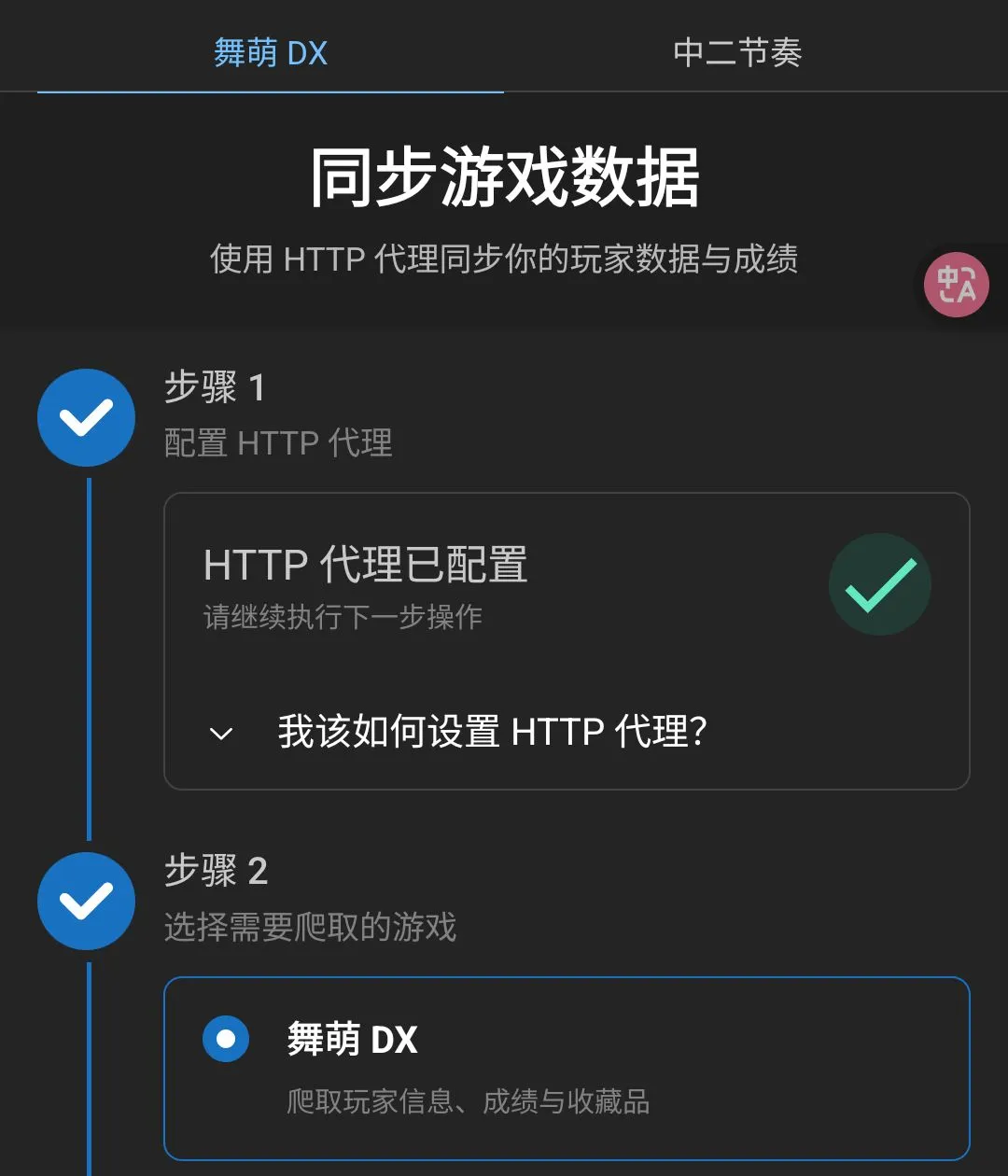Click the 步骤 1 blue checkmark circle

pos(86,417)
